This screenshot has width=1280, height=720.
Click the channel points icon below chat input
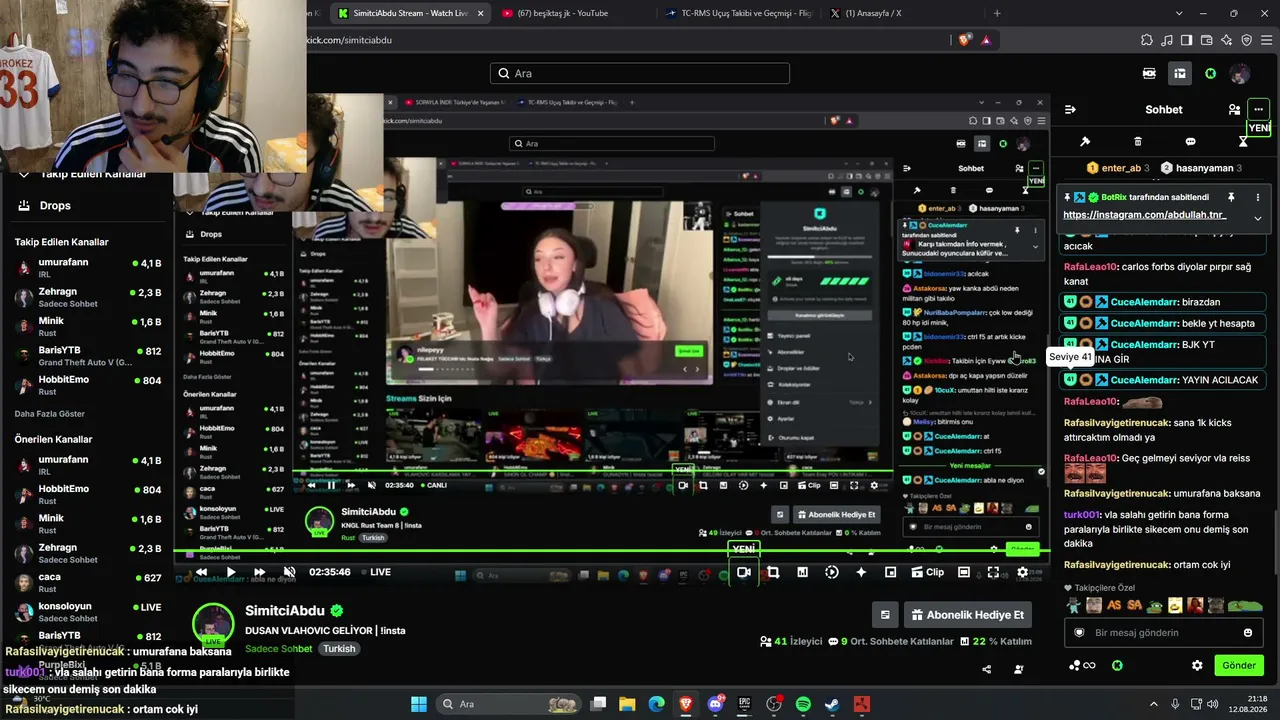1082,665
